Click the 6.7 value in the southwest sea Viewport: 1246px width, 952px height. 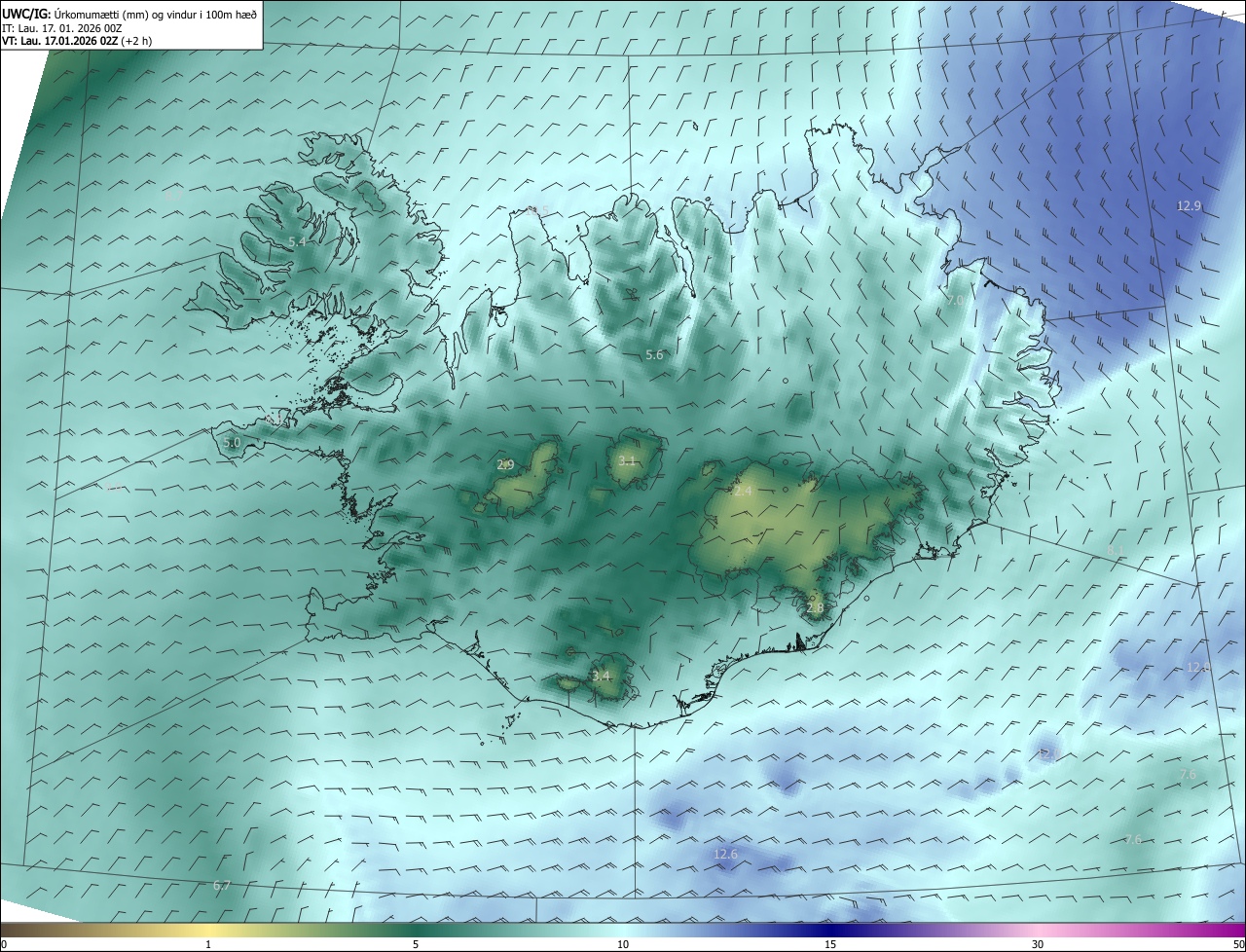pyautogui.click(x=222, y=886)
